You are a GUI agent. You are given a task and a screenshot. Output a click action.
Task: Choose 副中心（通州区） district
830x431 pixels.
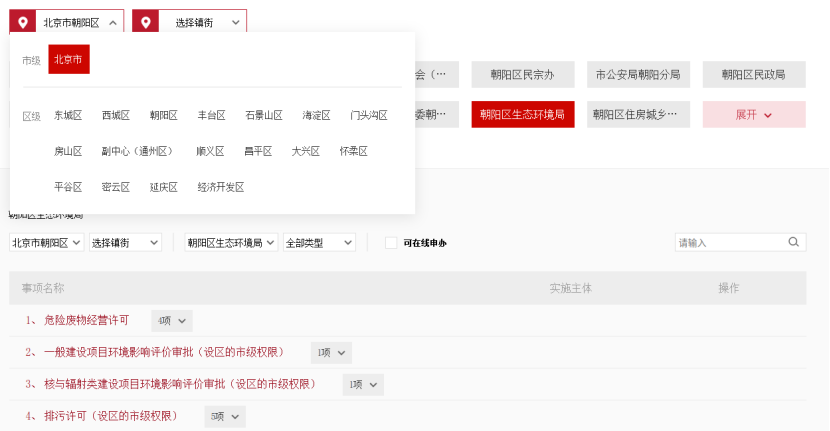coord(137,151)
